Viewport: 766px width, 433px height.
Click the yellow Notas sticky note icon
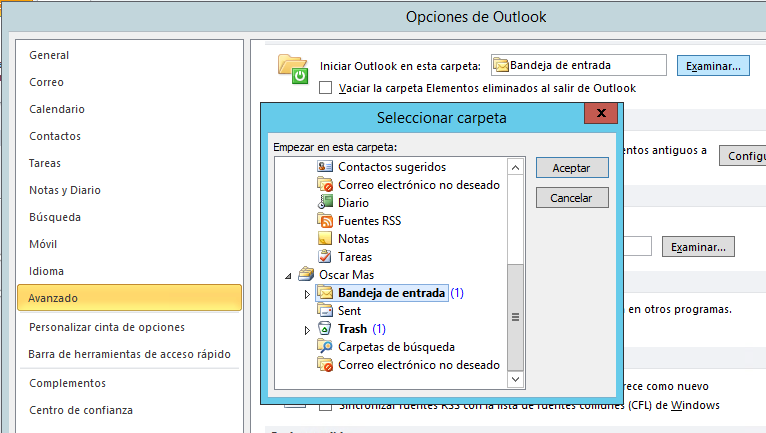[325, 238]
